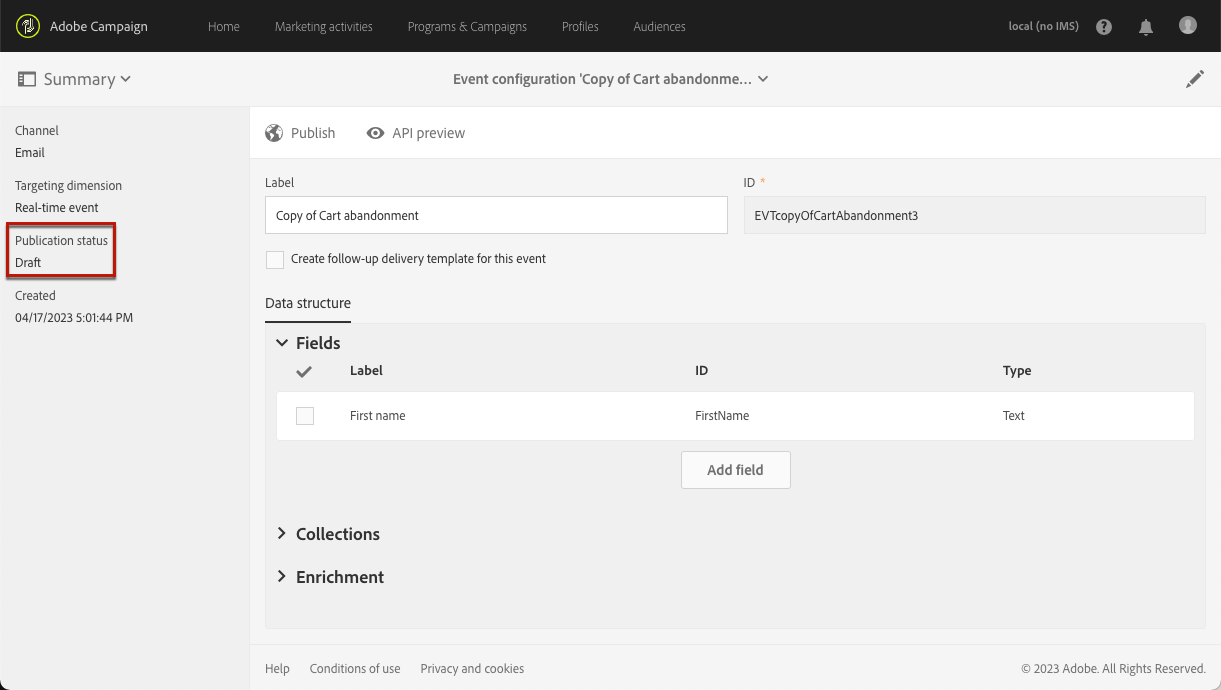This screenshot has width=1221, height=690.
Task: Open the notifications bell icon
Action: [x=1146, y=27]
